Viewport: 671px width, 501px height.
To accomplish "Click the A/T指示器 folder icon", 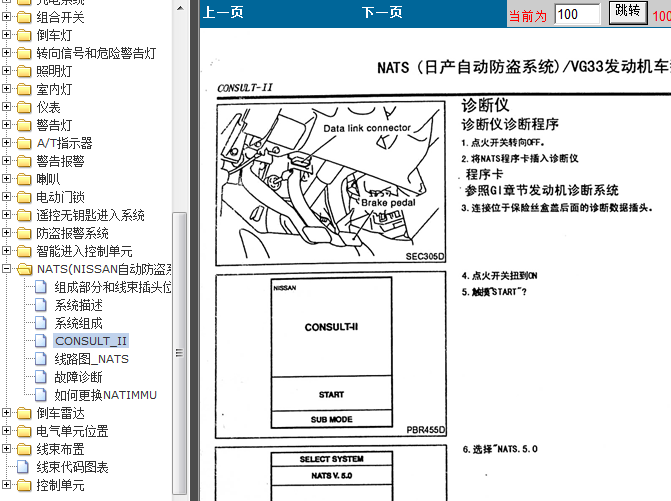I will coord(24,143).
